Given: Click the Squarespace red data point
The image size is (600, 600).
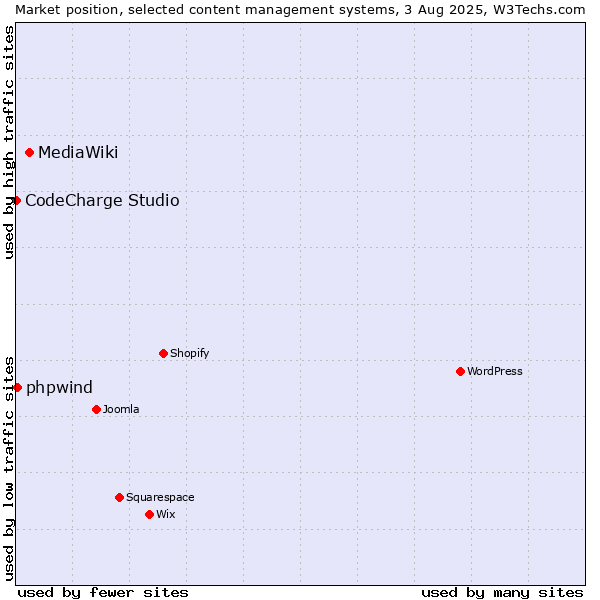Looking at the screenshot, I should (x=119, y=497).
